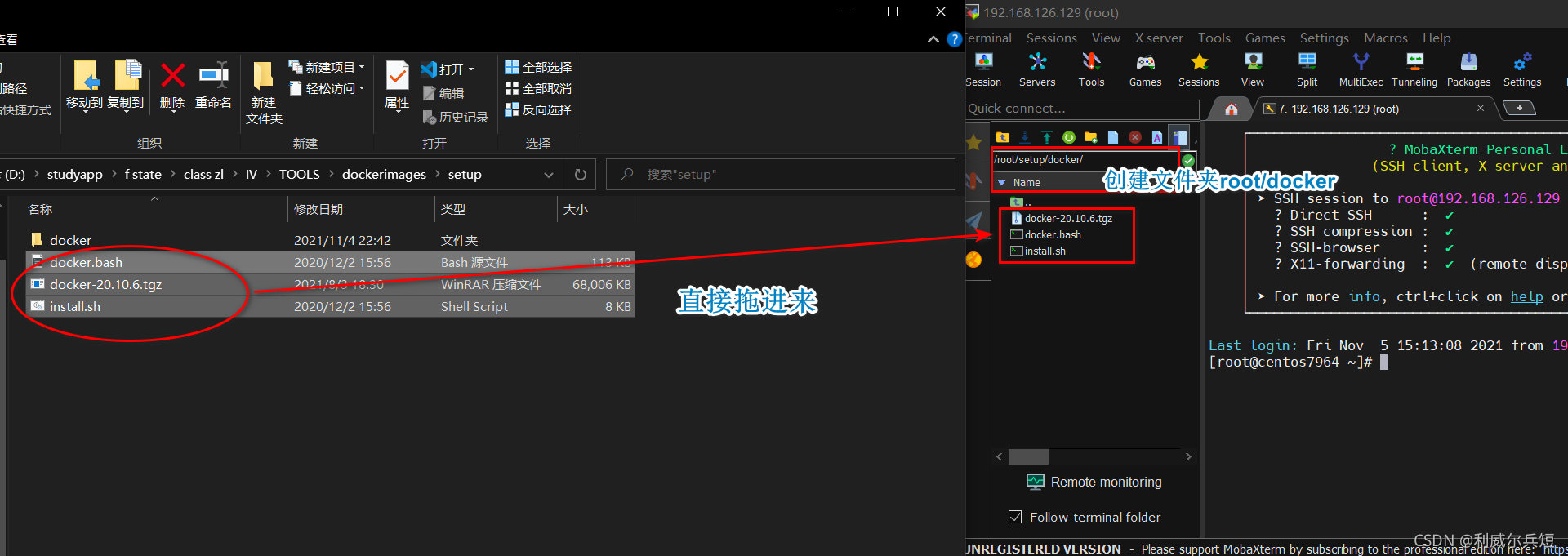This screenshot has height=556, width=1568.
Task: Refresh the Explorer address bar
Action: pos(581,175)
